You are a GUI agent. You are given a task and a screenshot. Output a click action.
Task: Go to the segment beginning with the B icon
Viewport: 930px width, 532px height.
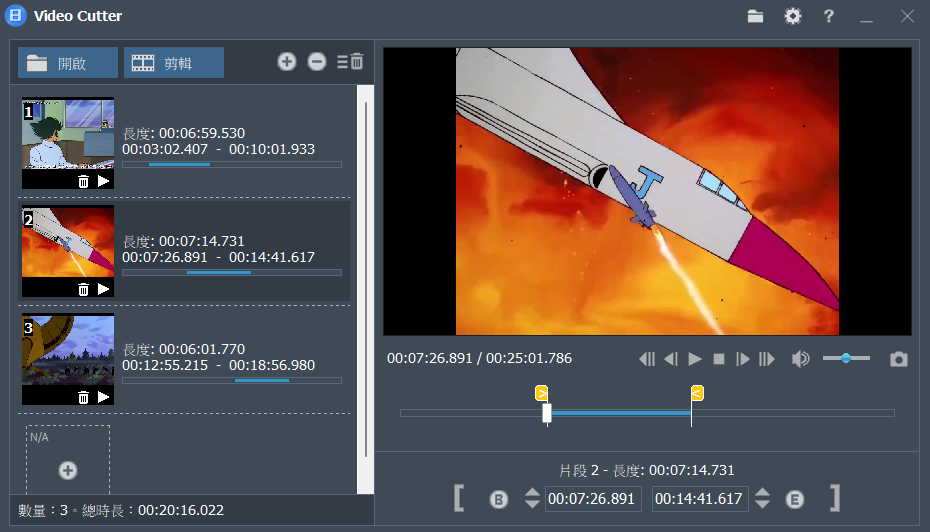tap(499, 499)
